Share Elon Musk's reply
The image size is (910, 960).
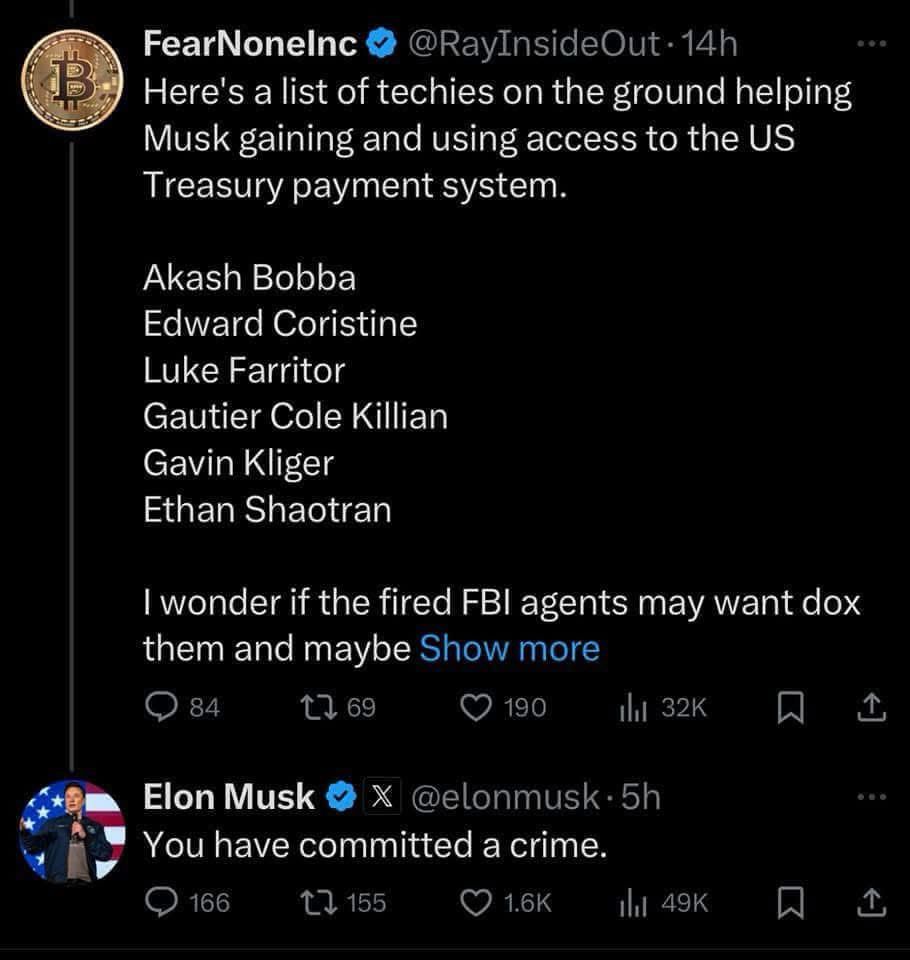click(869, 902)
